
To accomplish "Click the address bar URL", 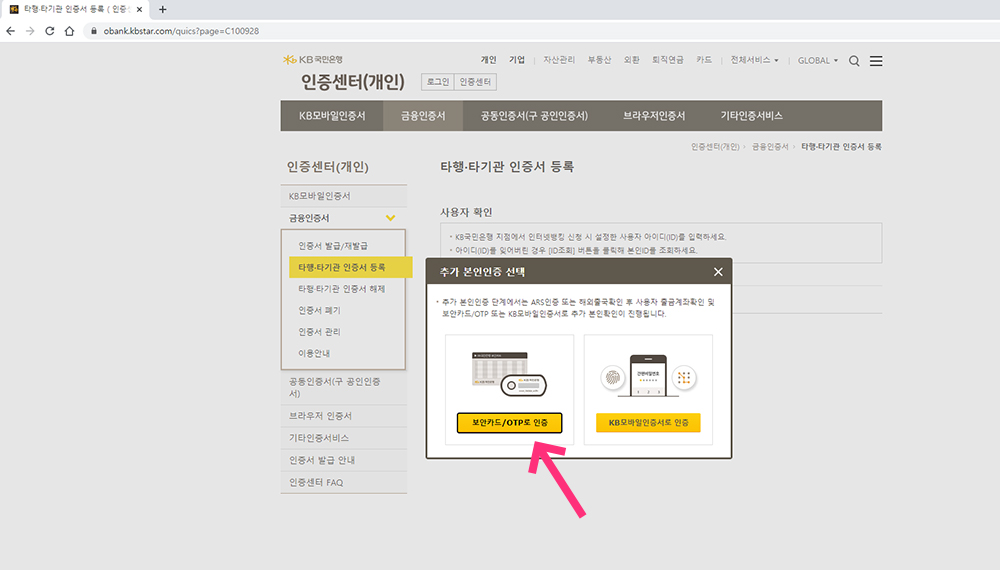I will coord(181,31).
